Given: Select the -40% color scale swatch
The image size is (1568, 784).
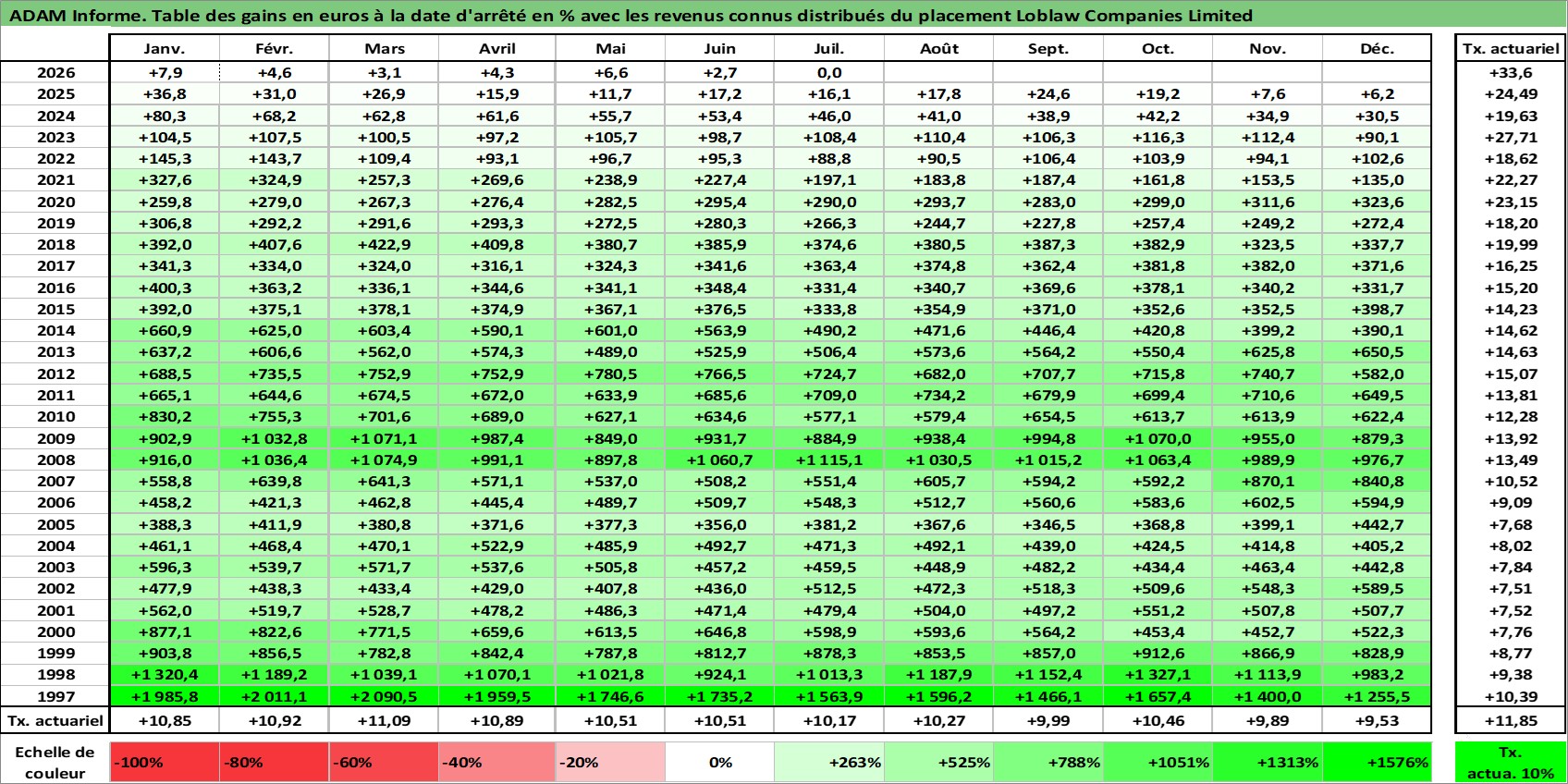Looking at the screenshot, I should [x=497, y=763].
